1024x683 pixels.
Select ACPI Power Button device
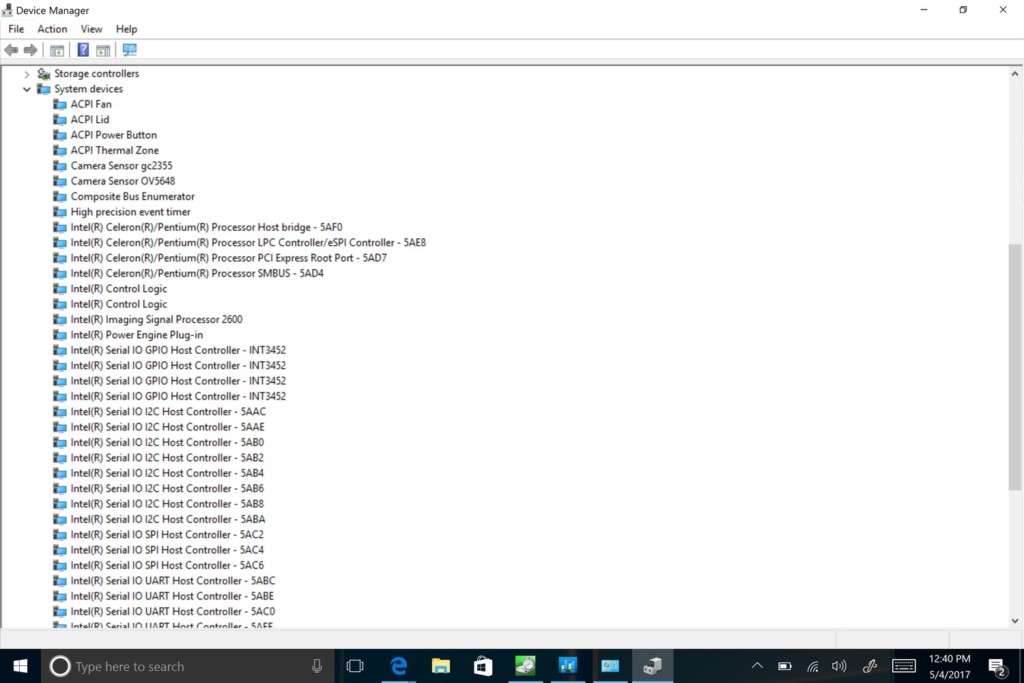coord(114,135)
